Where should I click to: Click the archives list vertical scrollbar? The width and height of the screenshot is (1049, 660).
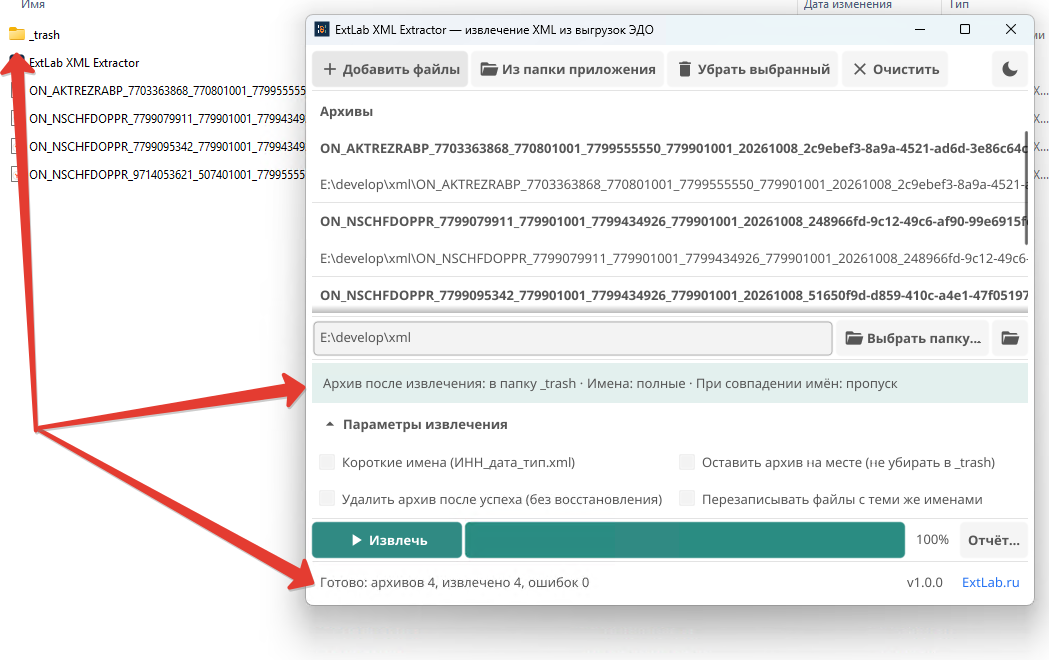(x=1026, y=187)
